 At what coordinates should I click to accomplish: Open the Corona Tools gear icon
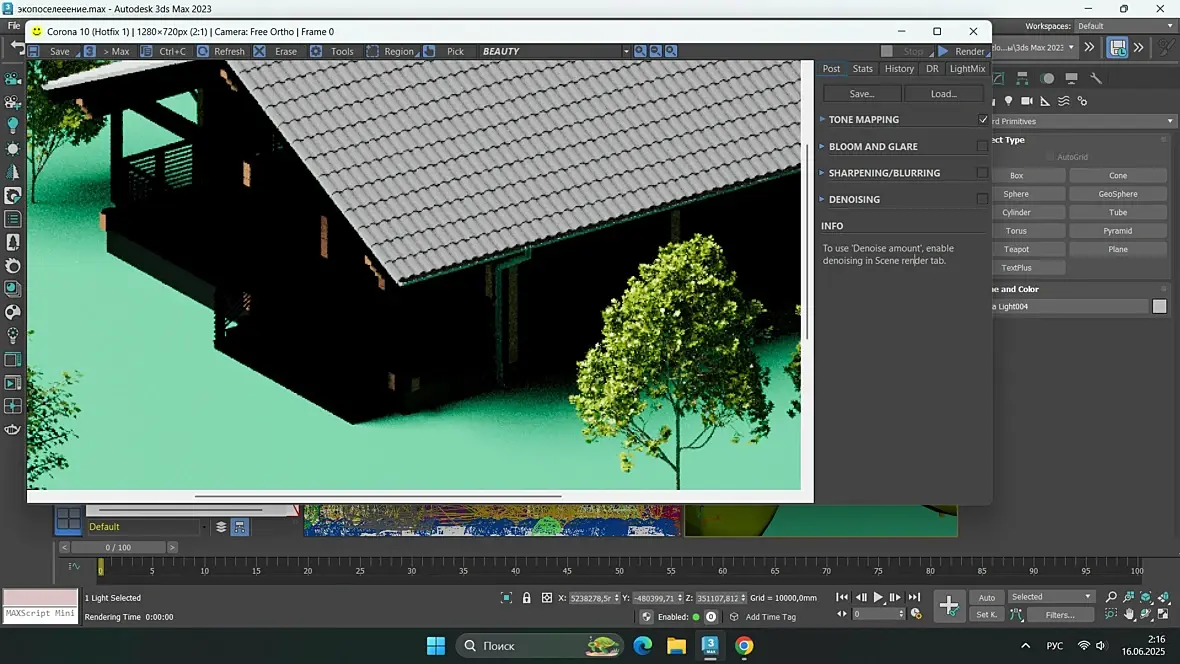click(316, 51)
